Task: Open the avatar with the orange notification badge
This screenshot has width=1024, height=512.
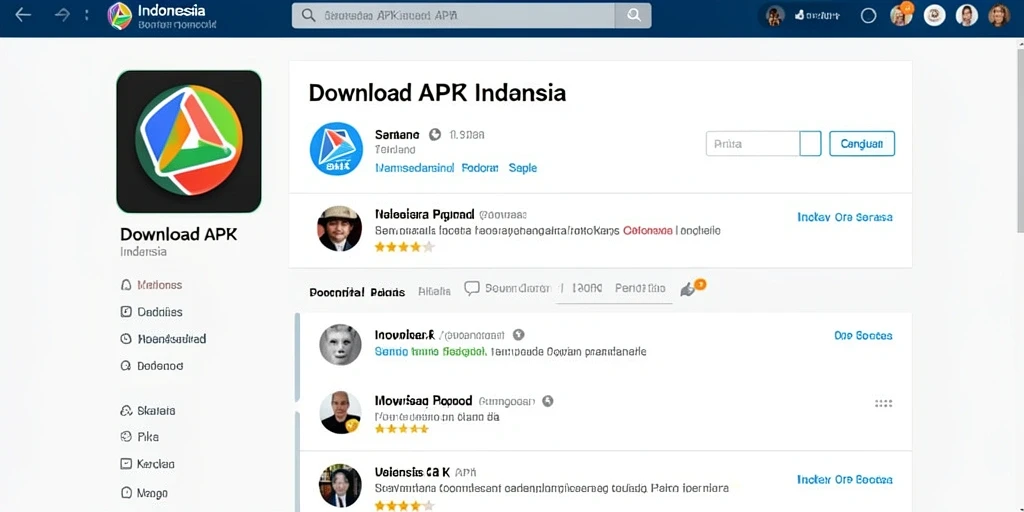Action: pos(901,15)
